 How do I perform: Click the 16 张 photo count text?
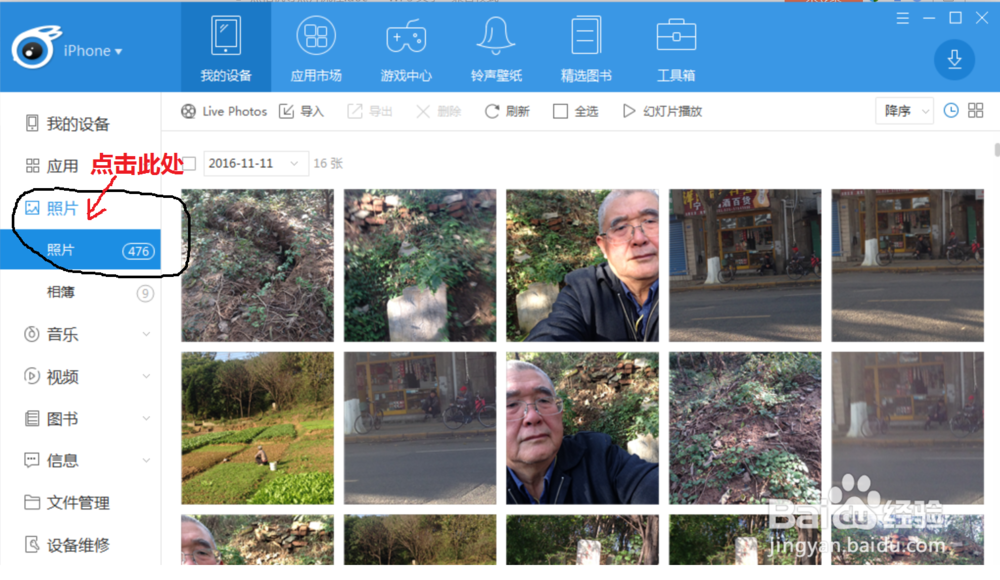(328, 163)
